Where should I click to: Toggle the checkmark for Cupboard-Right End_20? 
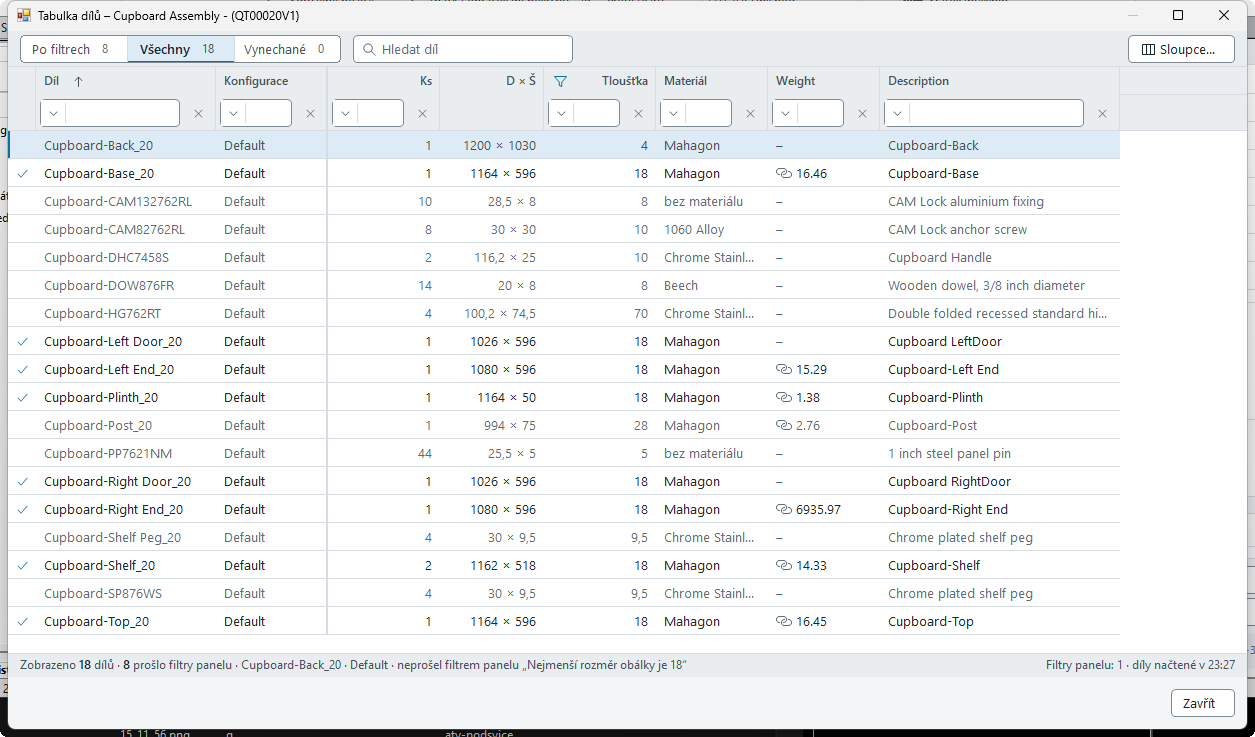[23, 509]
